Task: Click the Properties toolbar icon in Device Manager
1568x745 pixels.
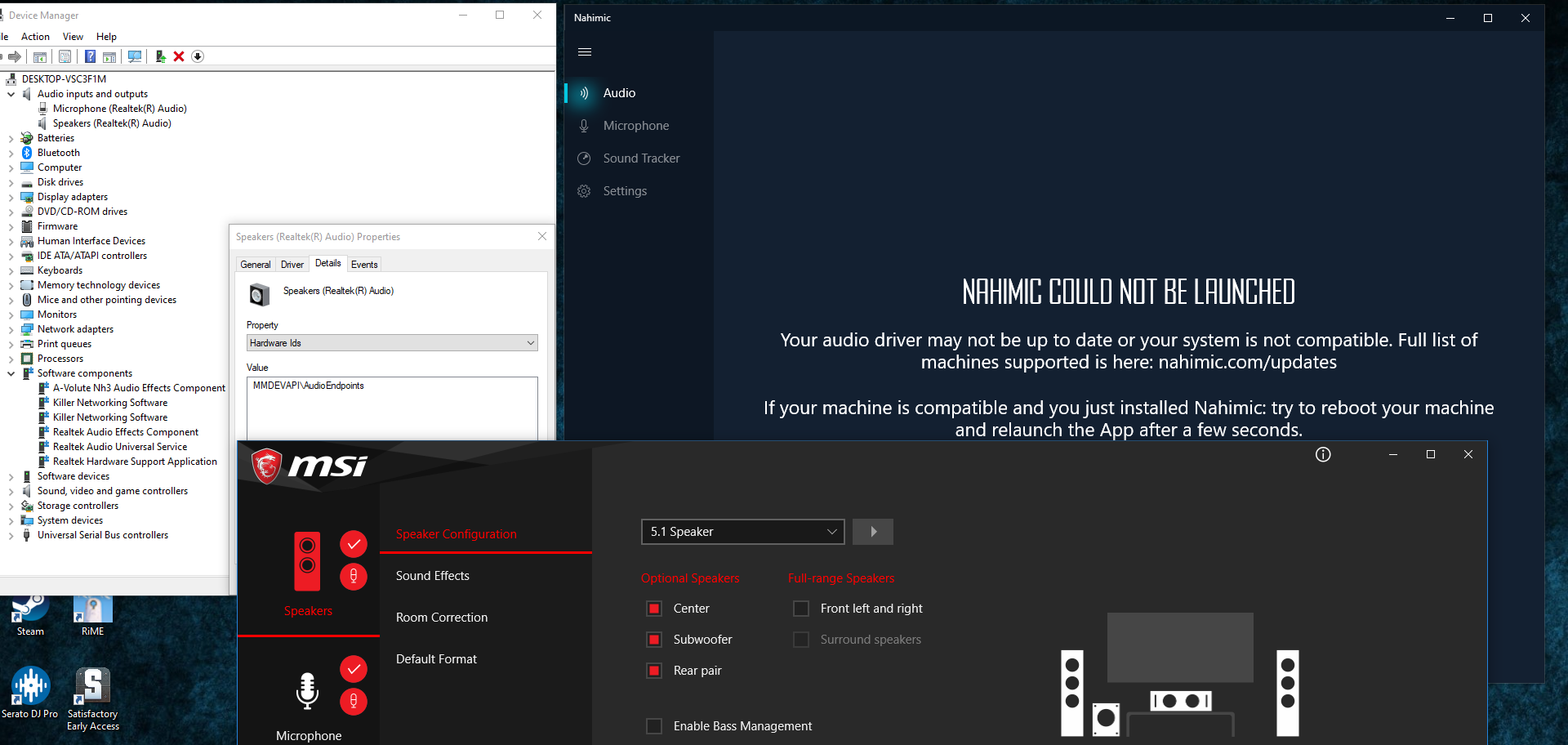Action: click(x=65, y=56)
